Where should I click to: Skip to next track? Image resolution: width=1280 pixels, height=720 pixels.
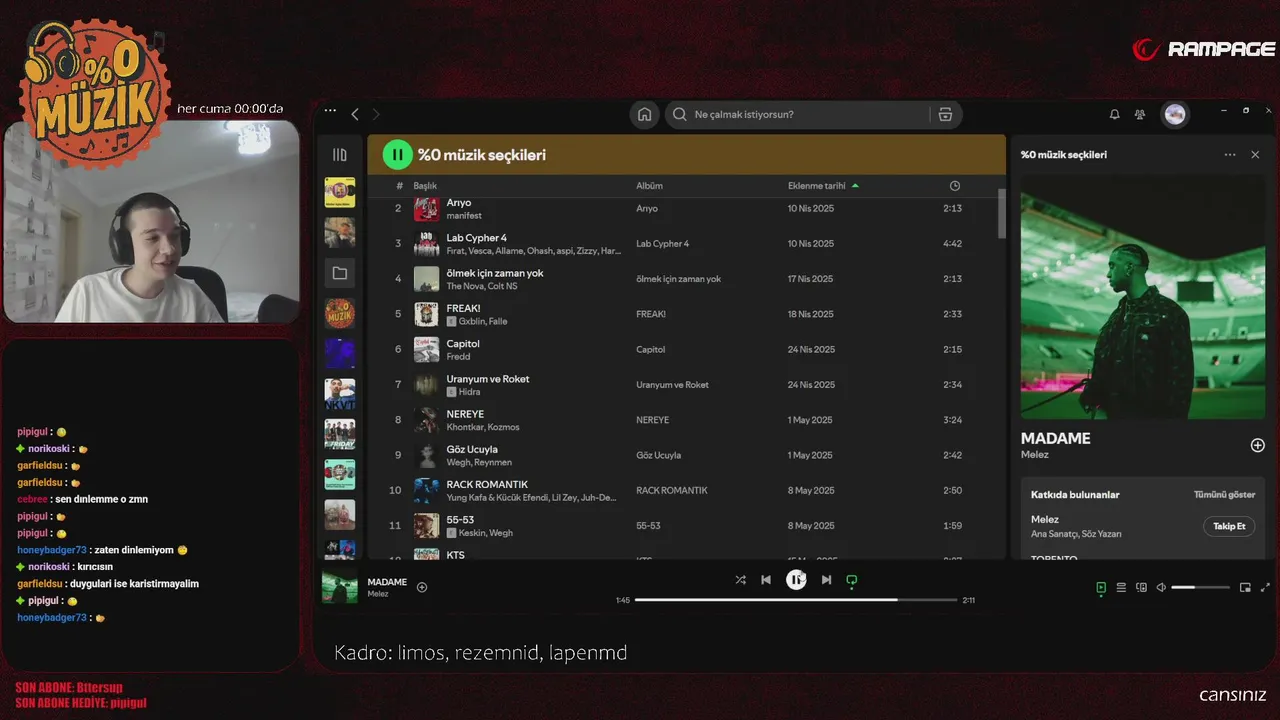point(826,580)
